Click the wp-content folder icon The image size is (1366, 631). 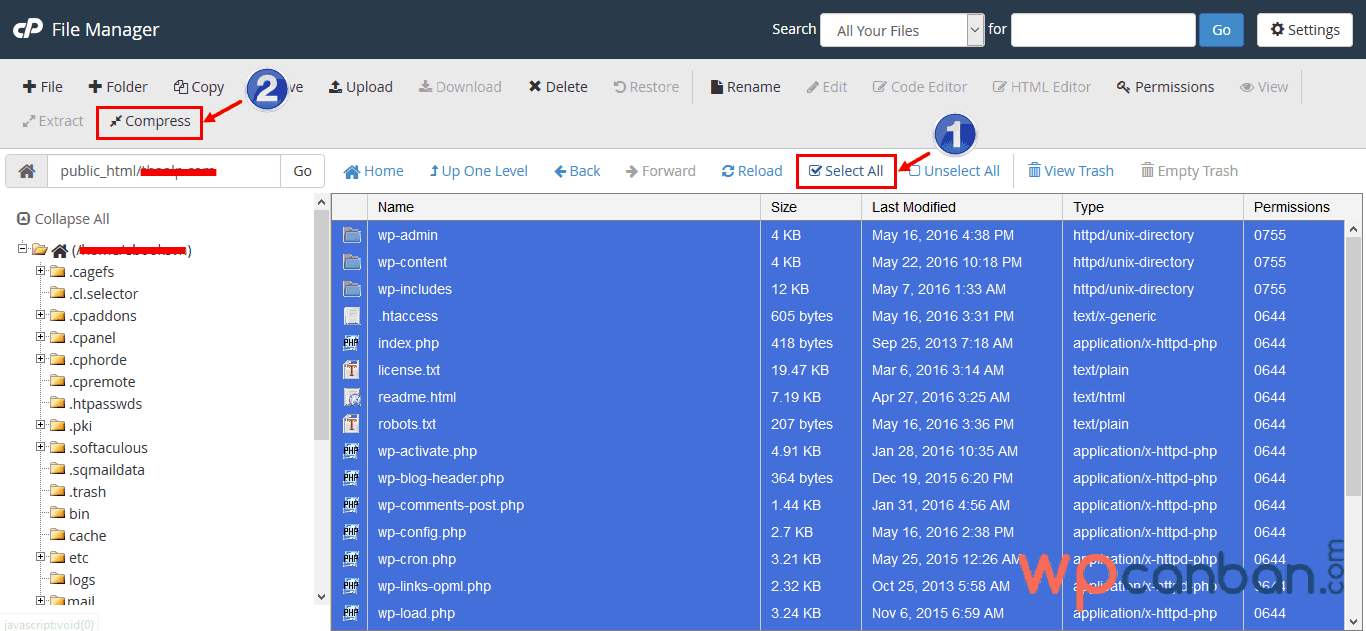(351, 262)
